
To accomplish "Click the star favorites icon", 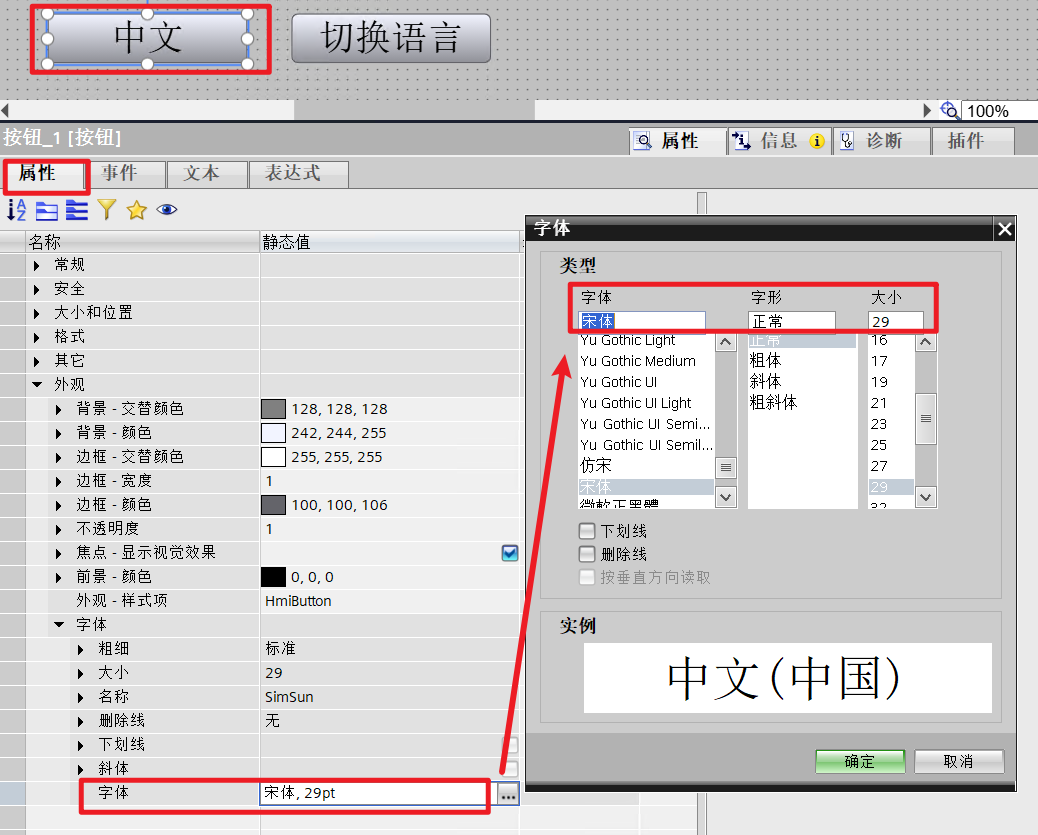I will [x=138, y=210].
